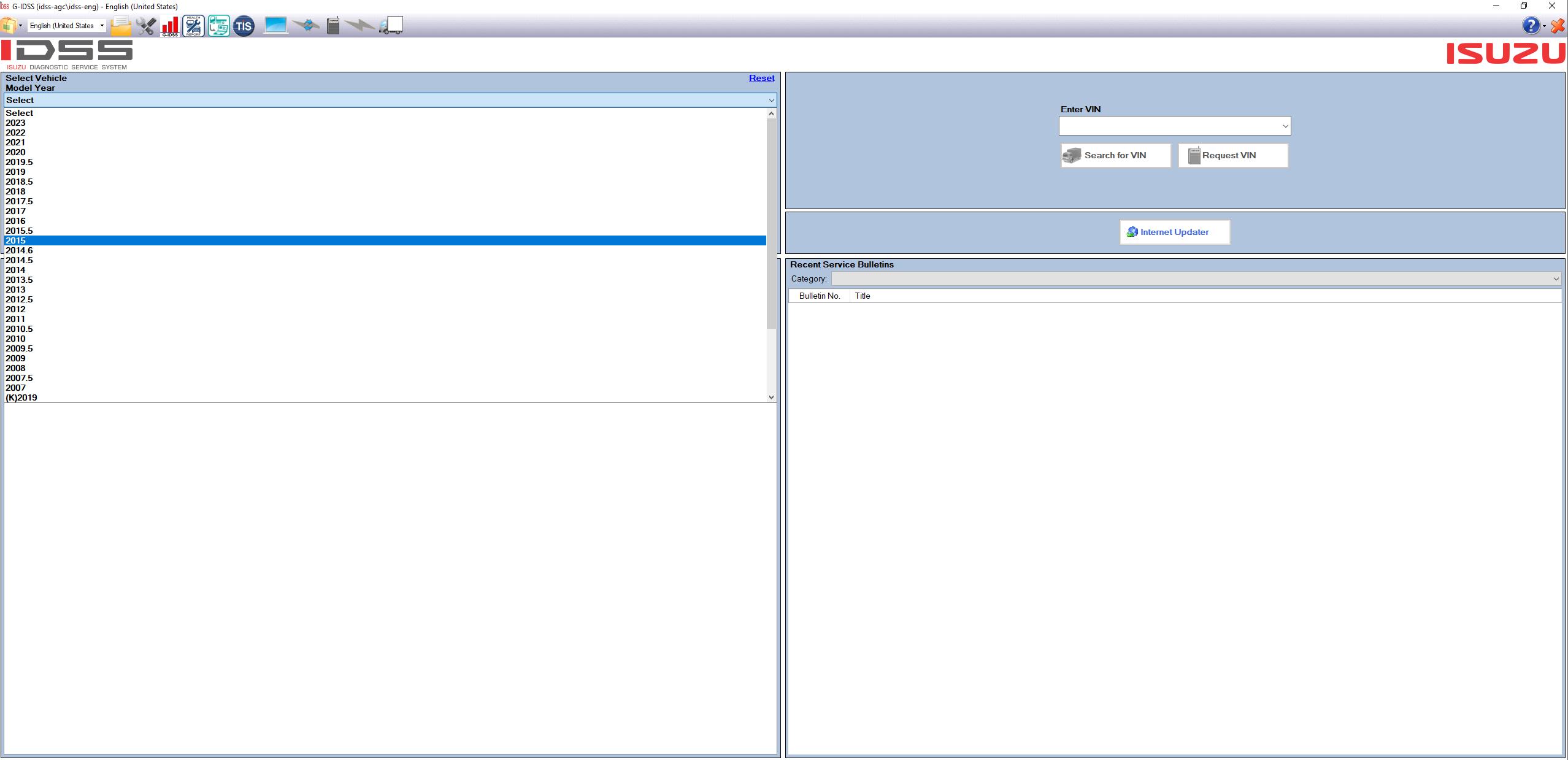Select model year 2019.5 from list
Image resolution: width=1568 pixels, height=760 pixels.
pyautogui.click(x=20, y=163)
